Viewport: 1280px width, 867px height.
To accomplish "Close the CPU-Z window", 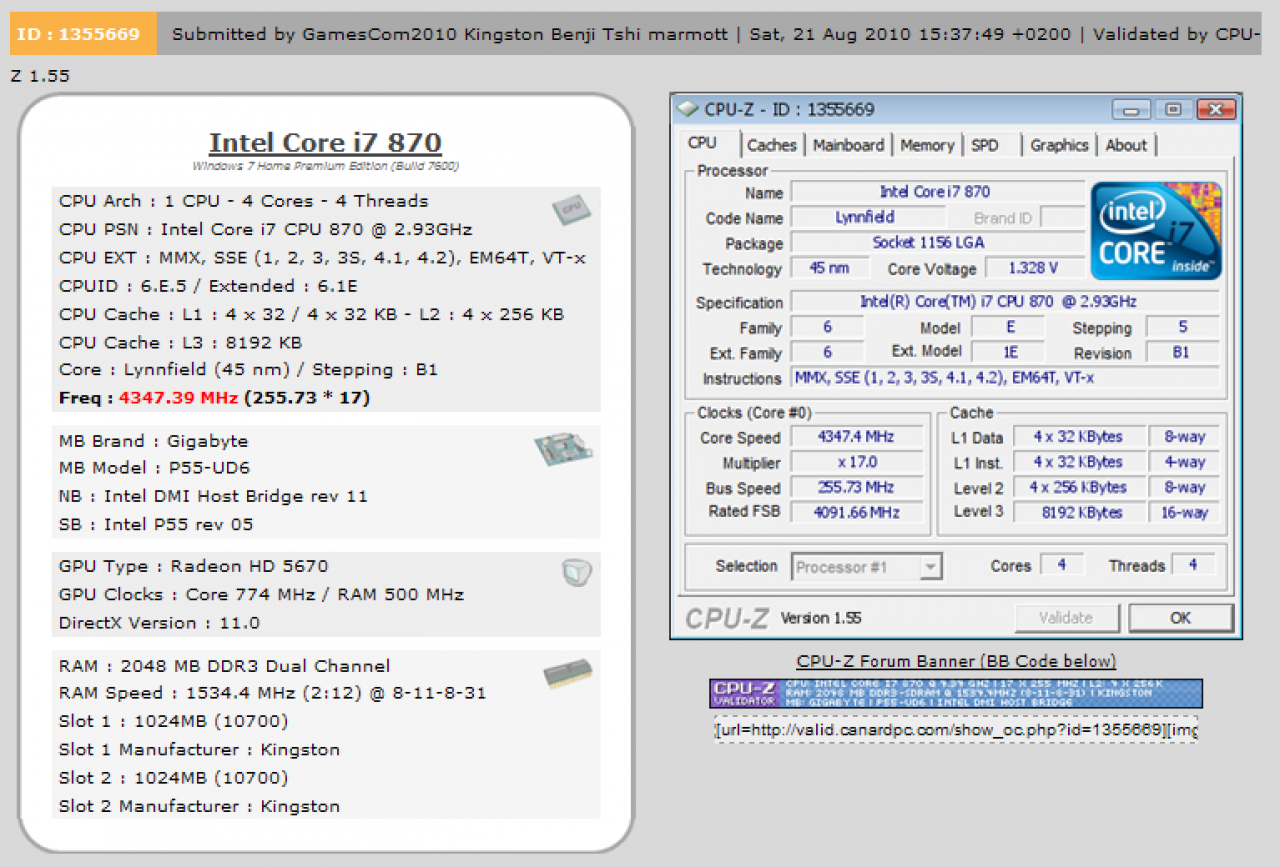I will click(x=1215, y=110).
